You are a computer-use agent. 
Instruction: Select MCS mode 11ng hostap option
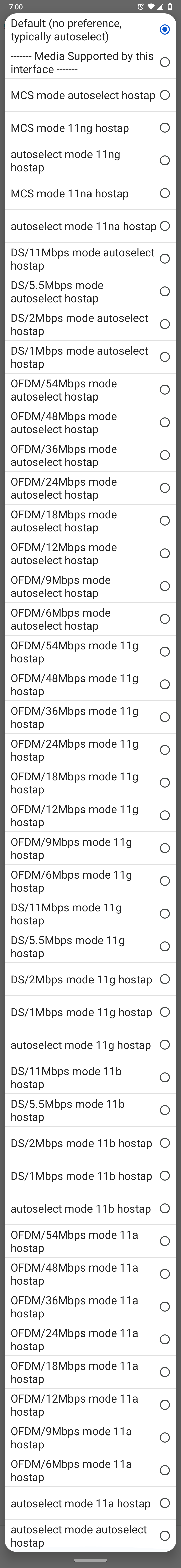click(164, 128)
